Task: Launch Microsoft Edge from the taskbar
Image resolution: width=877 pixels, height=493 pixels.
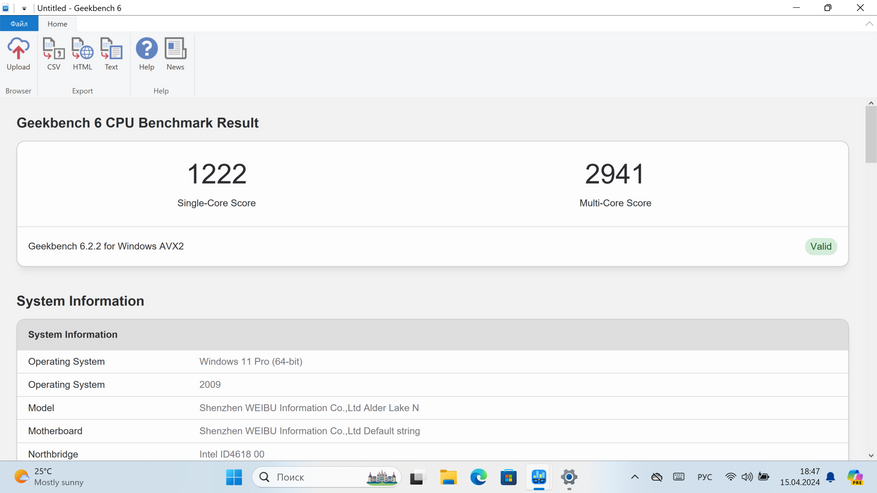Action: coord(478,477)
